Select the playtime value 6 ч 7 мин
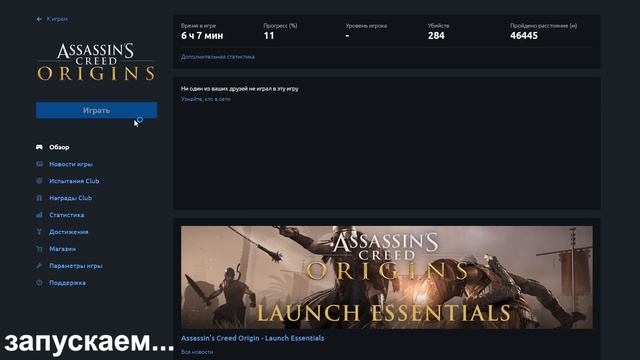 [202, 36]
